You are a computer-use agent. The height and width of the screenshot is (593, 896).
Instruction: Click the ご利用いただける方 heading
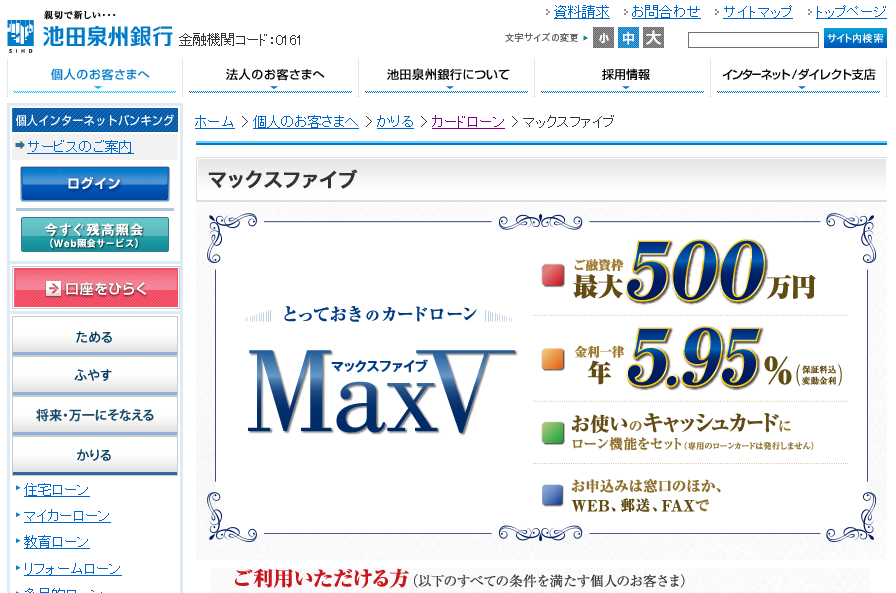321,578
